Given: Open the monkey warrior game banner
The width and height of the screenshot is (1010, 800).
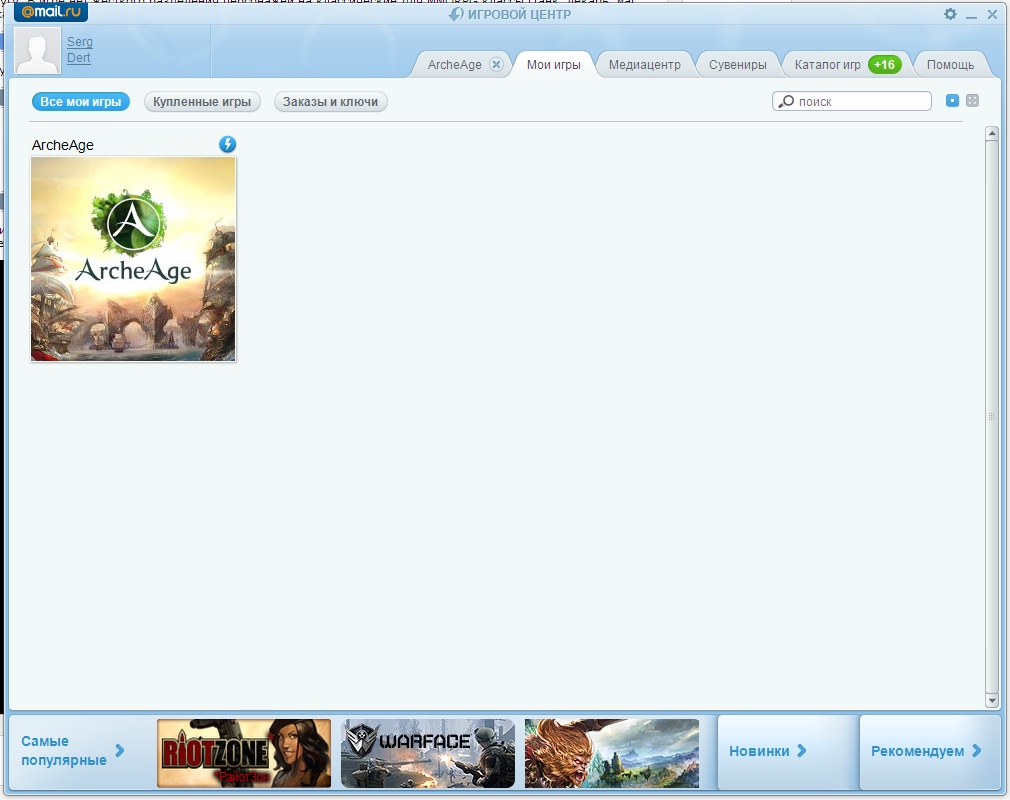Looking at the screenshot, I should (612, 753).
